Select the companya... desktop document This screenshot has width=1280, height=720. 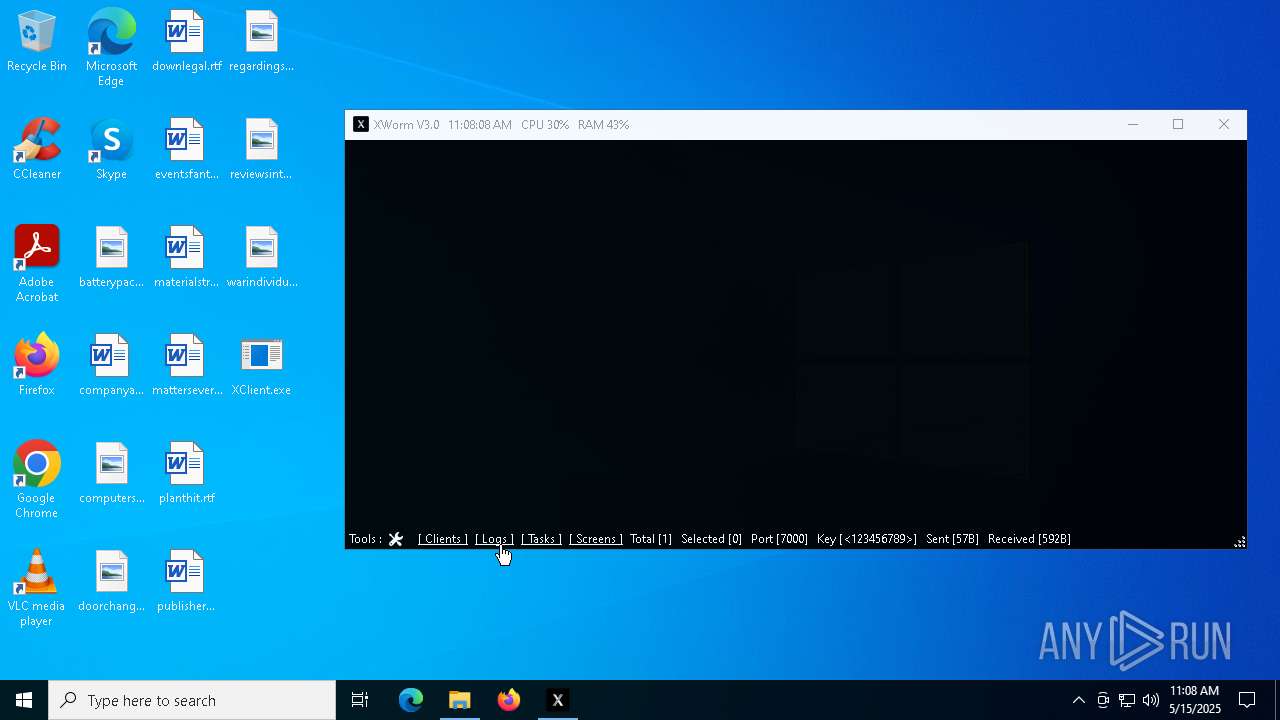click(111, 366)
